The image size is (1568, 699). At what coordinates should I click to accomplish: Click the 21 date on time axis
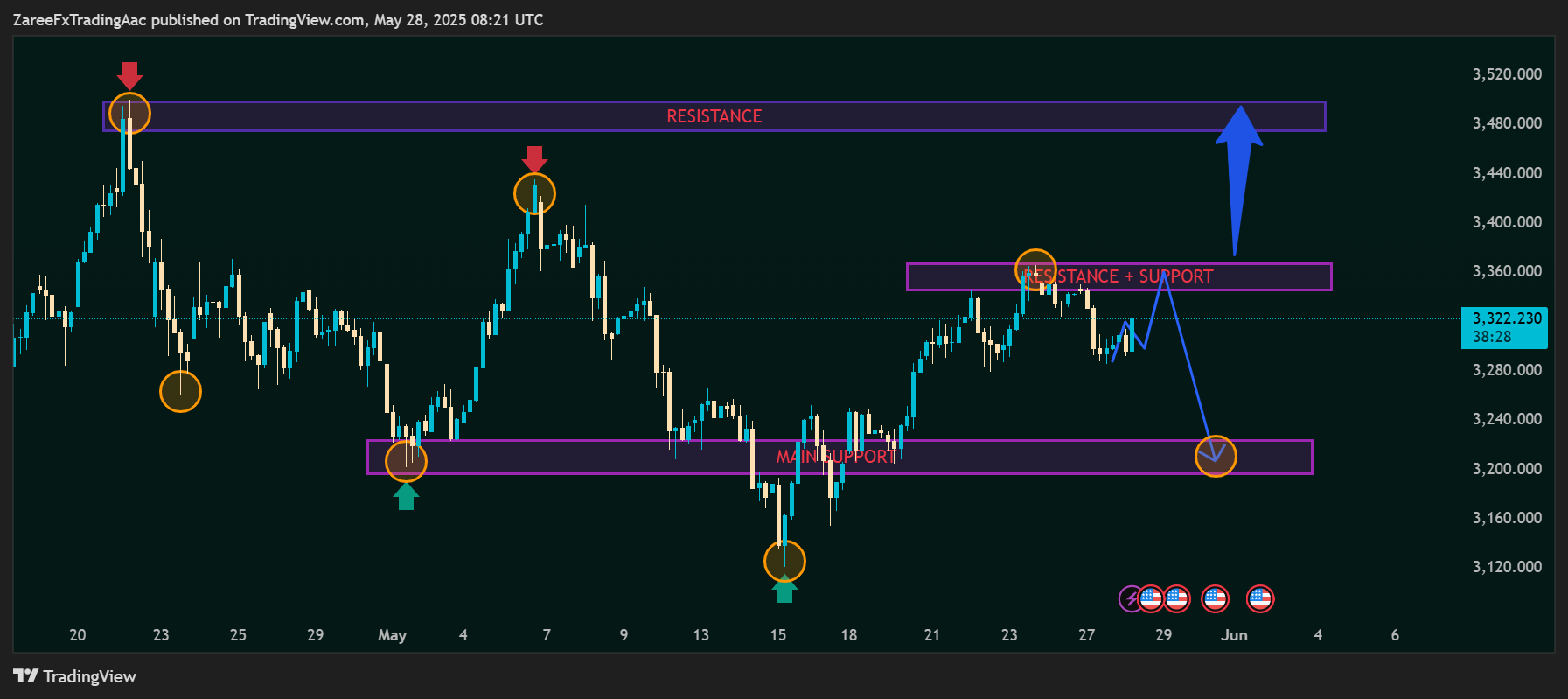point(931,635)
